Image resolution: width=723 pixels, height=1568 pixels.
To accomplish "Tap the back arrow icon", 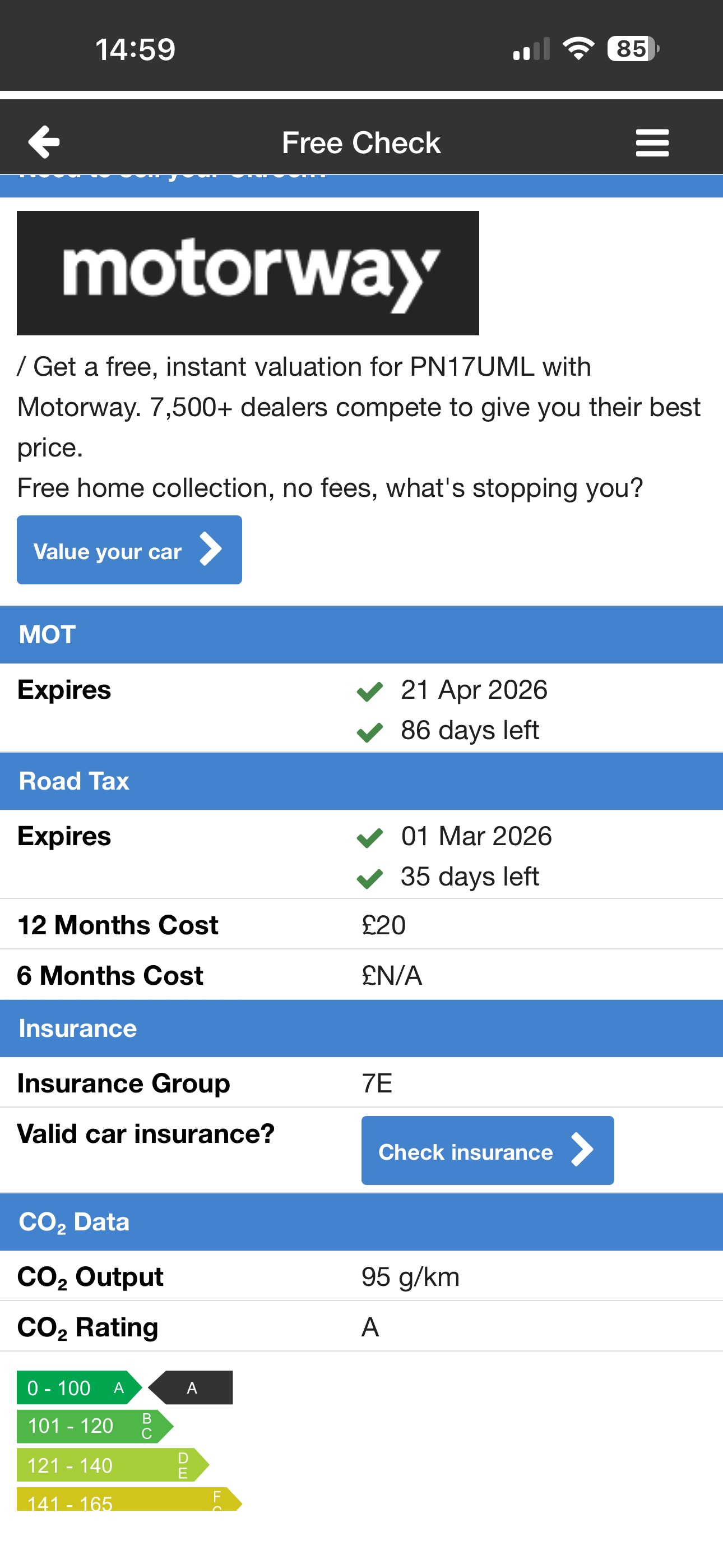I will pyautogui.click(x=44, y=142).
